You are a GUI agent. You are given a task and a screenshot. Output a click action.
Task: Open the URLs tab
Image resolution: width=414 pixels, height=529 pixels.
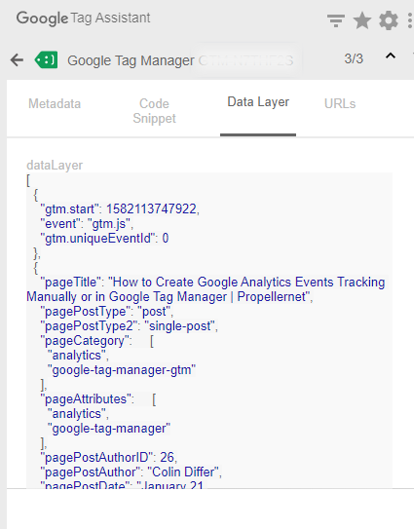(340, 104)
